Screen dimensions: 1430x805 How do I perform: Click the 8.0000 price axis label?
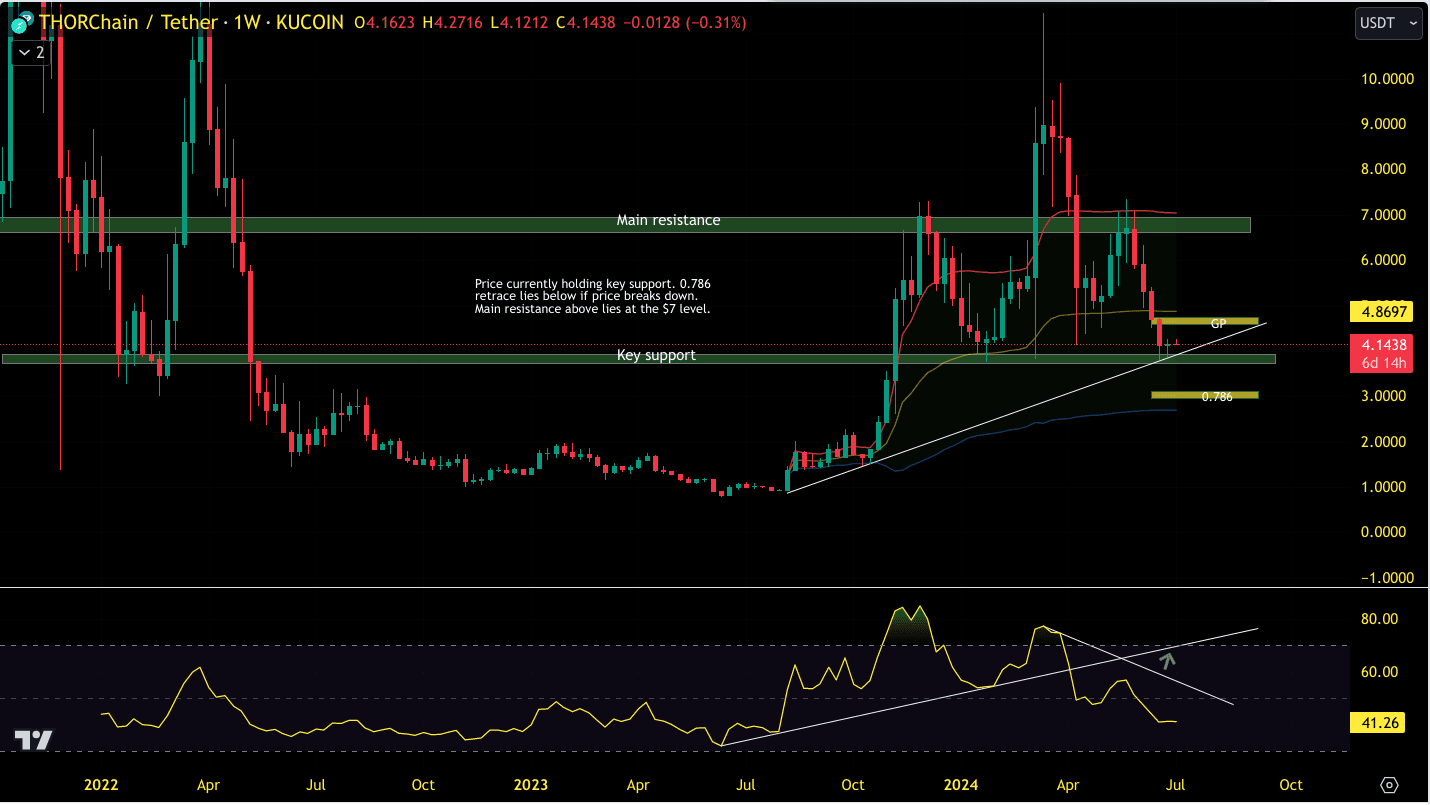point(1384,169)
